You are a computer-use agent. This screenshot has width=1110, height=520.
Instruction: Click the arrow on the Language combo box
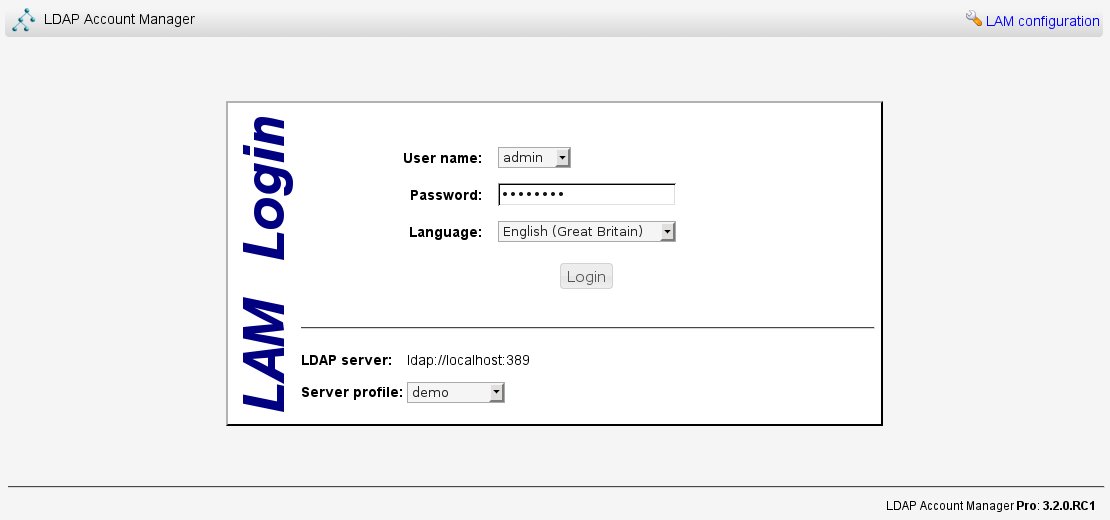pyautogui.click(x=668, y=232)
